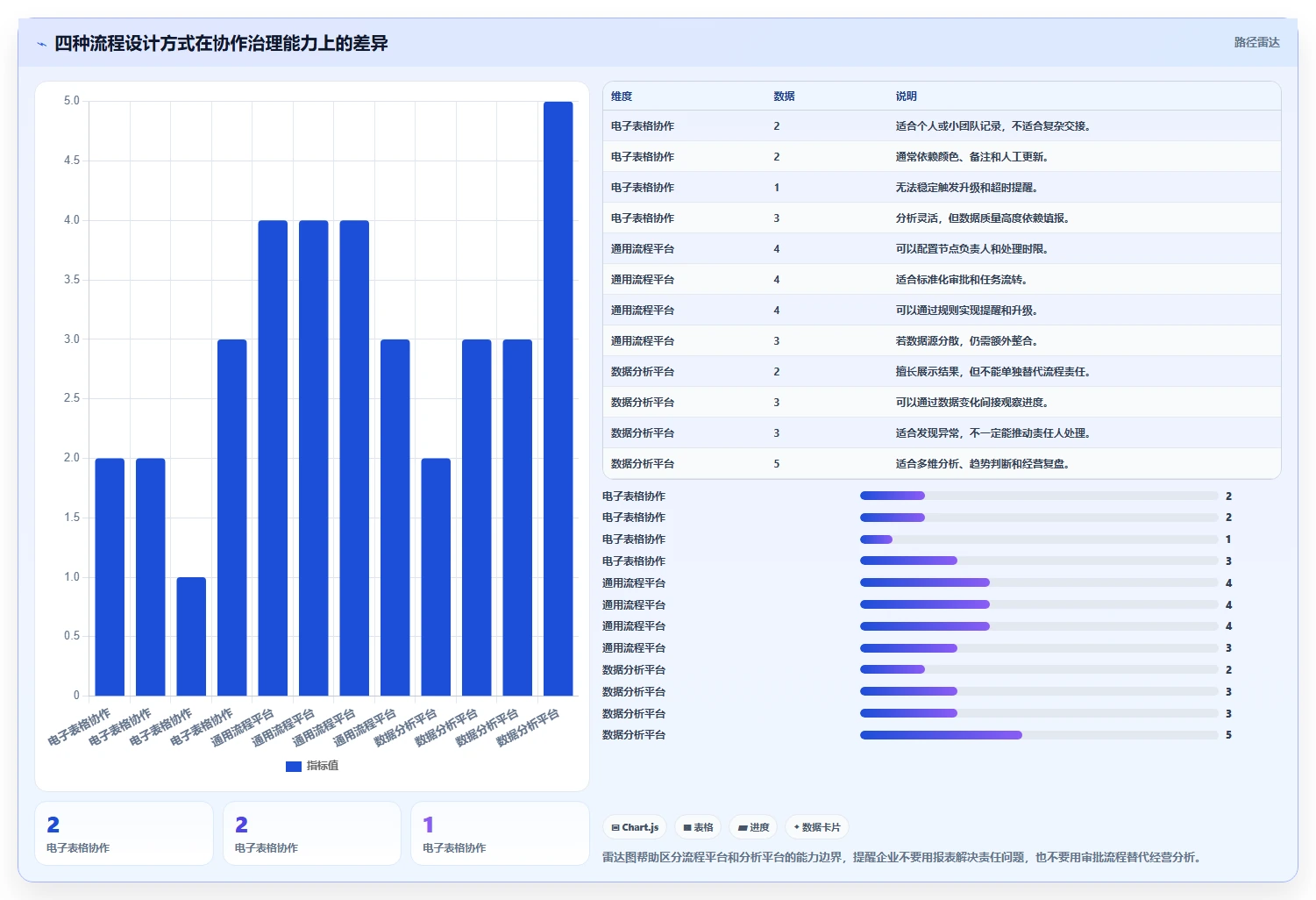The height and width of the screenshot is (900, 1316).
Task: Click the Chart.js tag chip
Action: click(635, 827)
